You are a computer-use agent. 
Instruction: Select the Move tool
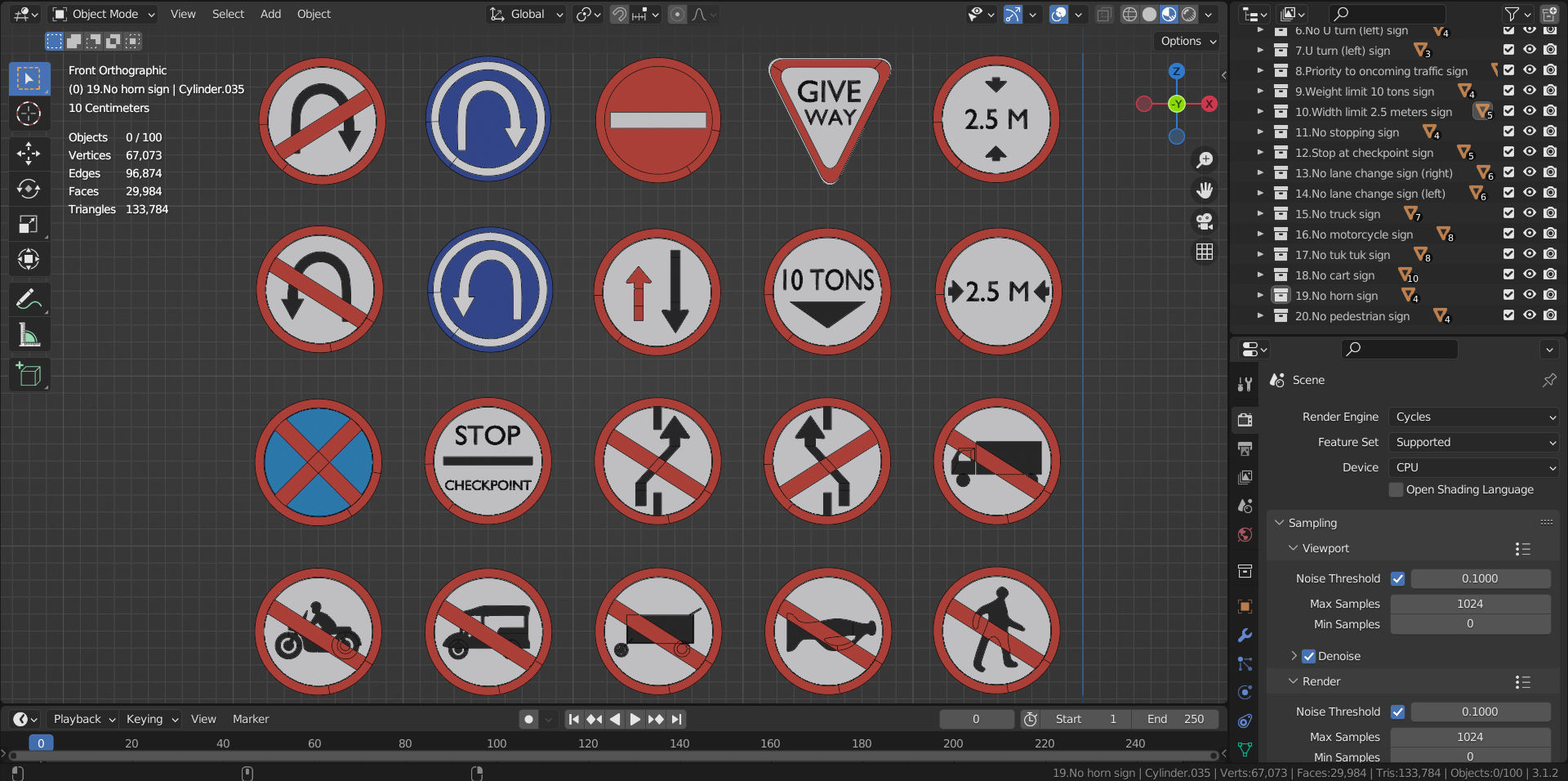[29, 154]
